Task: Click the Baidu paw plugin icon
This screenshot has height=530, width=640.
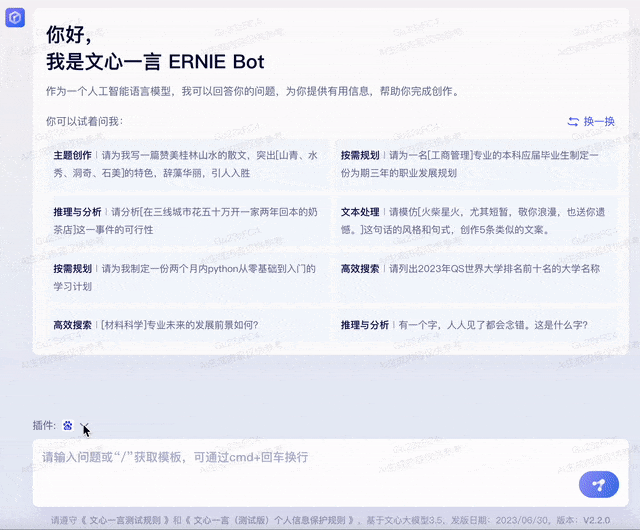Action: tap(67, 425)
